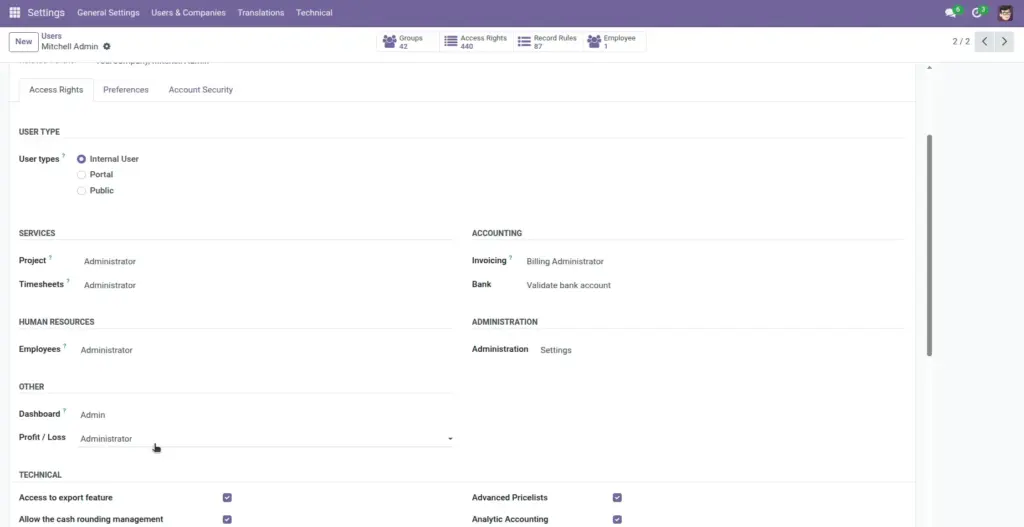
Task: Open the apps grid home menu
Action: (x=14, y=12)
